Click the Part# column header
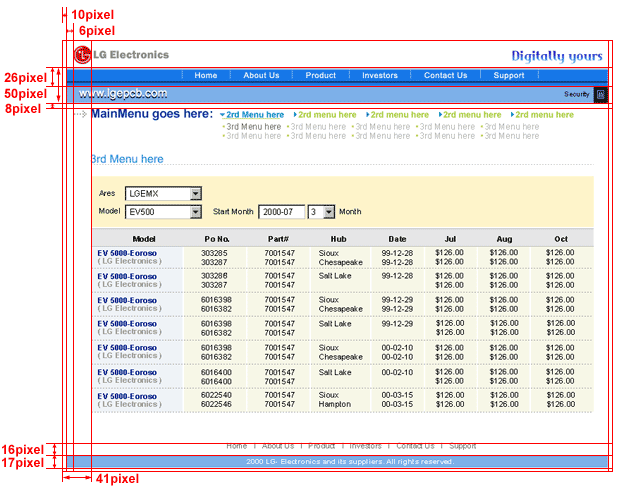This screenshot has width=627, height=491. [278, 239]
